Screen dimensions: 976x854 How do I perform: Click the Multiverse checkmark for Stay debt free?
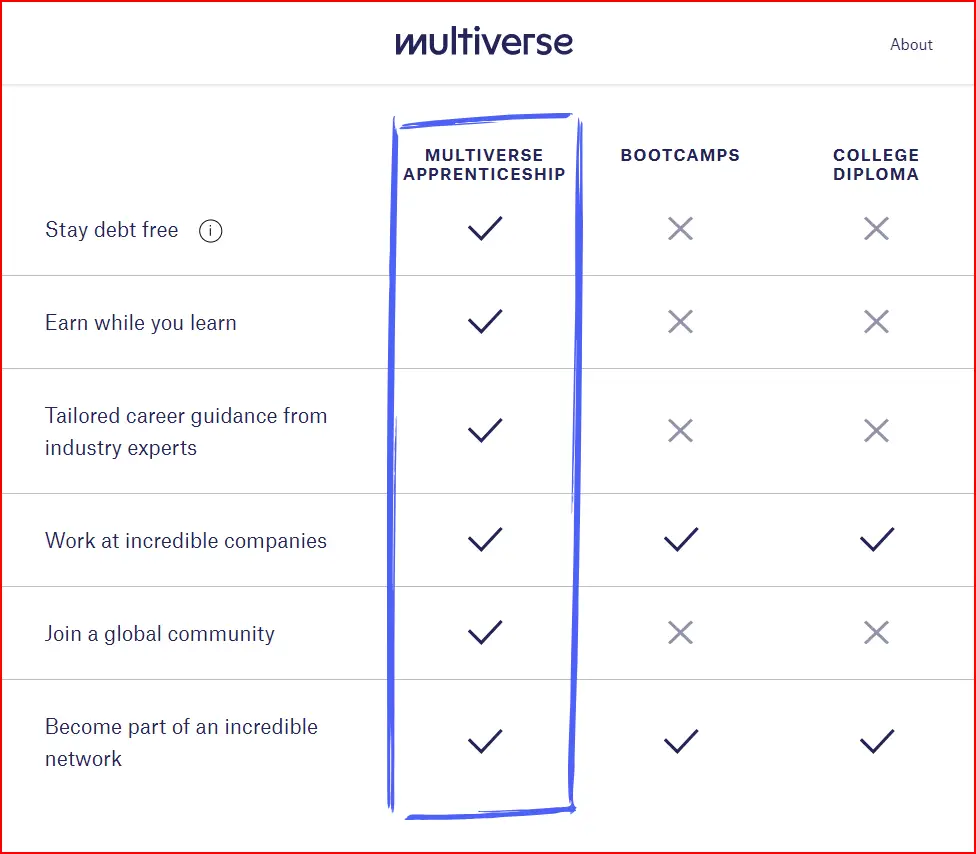485,228
